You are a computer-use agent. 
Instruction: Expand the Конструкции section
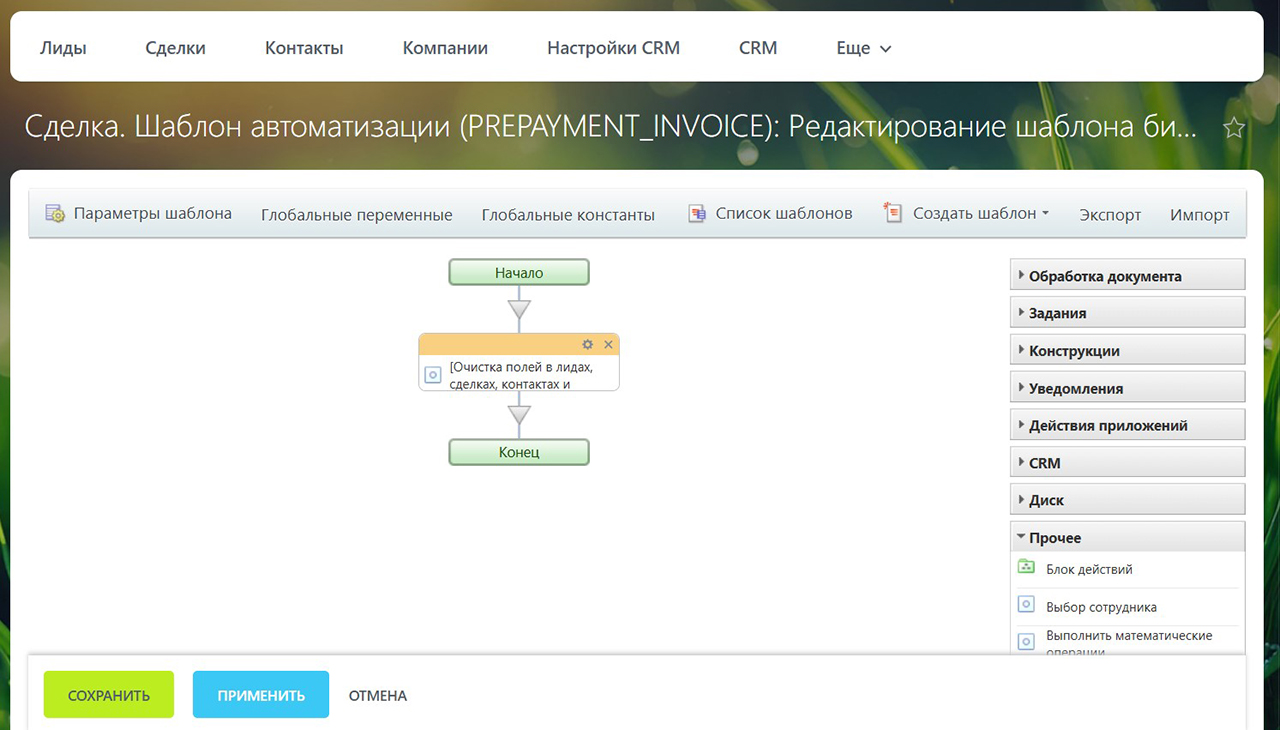coord(1127,351)
